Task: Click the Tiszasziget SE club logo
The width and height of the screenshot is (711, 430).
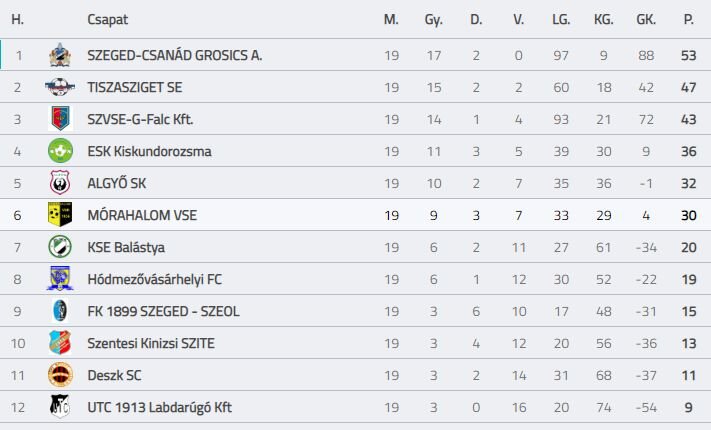Action: [x=60, y=87]
